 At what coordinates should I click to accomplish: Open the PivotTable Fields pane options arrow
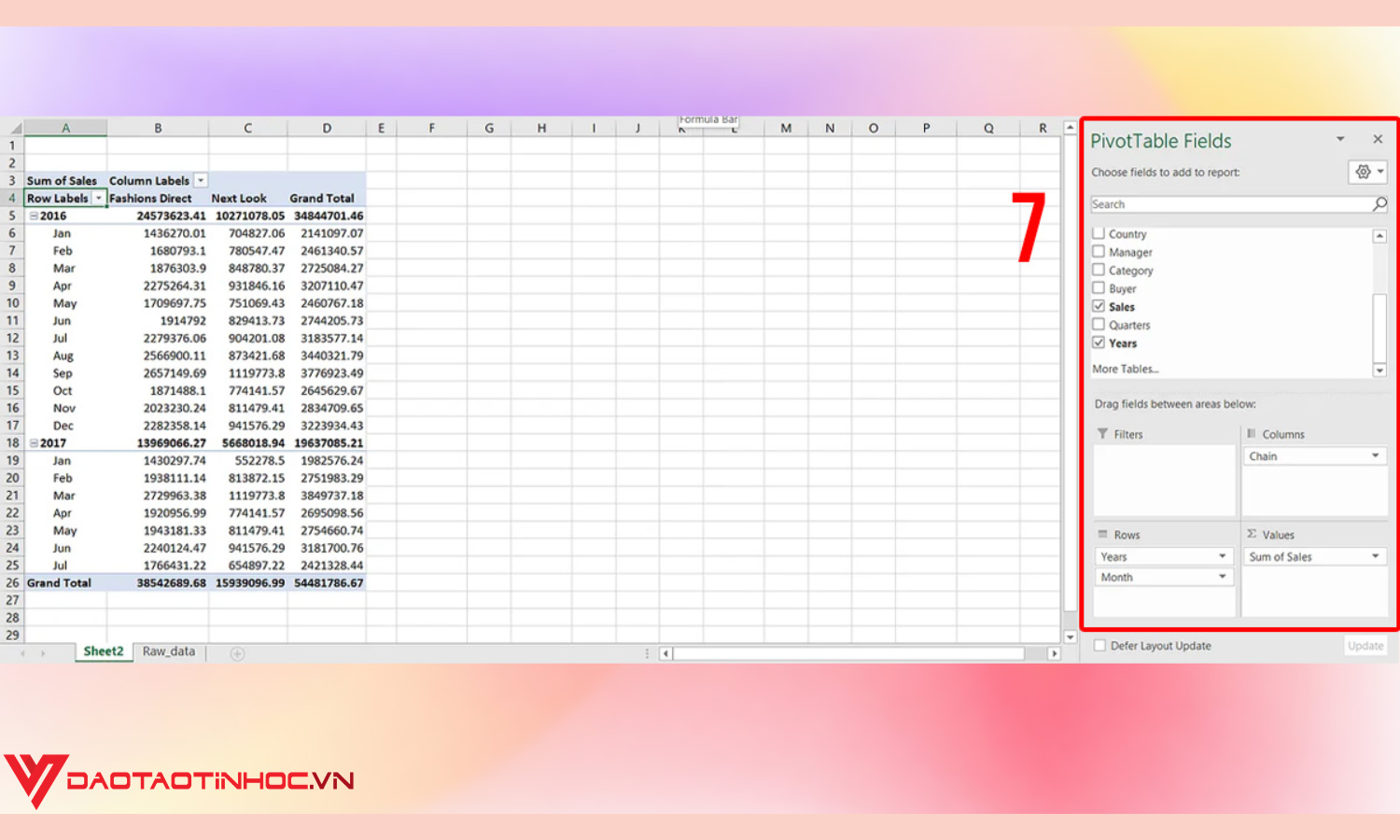[1340, 139]
